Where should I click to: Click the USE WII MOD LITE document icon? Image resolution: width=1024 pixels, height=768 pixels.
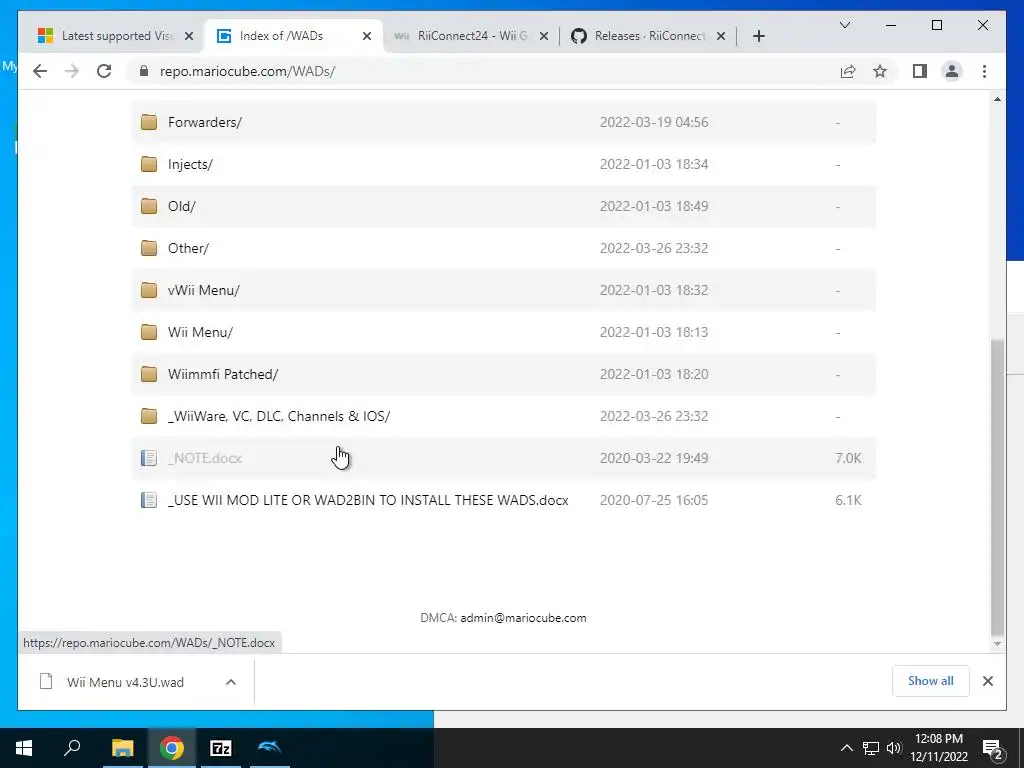pyautogui.click(x=149, y=500)
